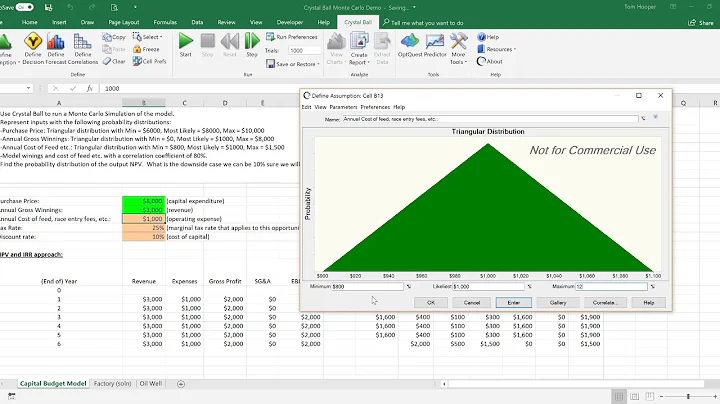
Task: Click Help button in dialog
Action: coord(648,303)
